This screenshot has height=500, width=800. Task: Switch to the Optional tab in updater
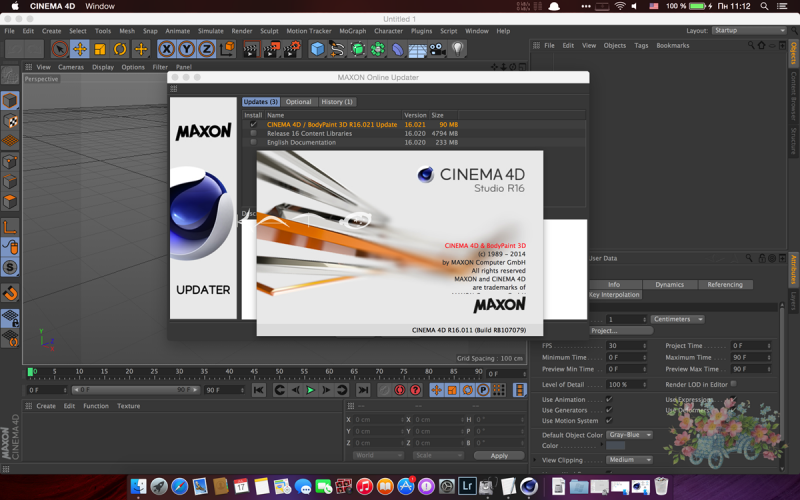point(298,102)
